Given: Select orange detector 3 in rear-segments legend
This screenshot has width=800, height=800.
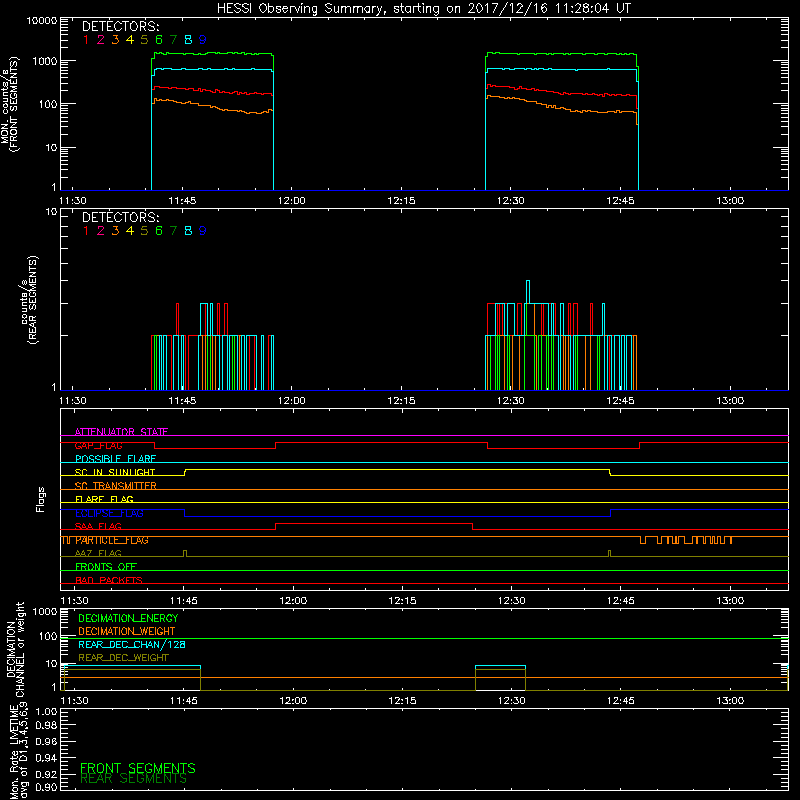Looking at the screenshot, I should click(115, 231).
